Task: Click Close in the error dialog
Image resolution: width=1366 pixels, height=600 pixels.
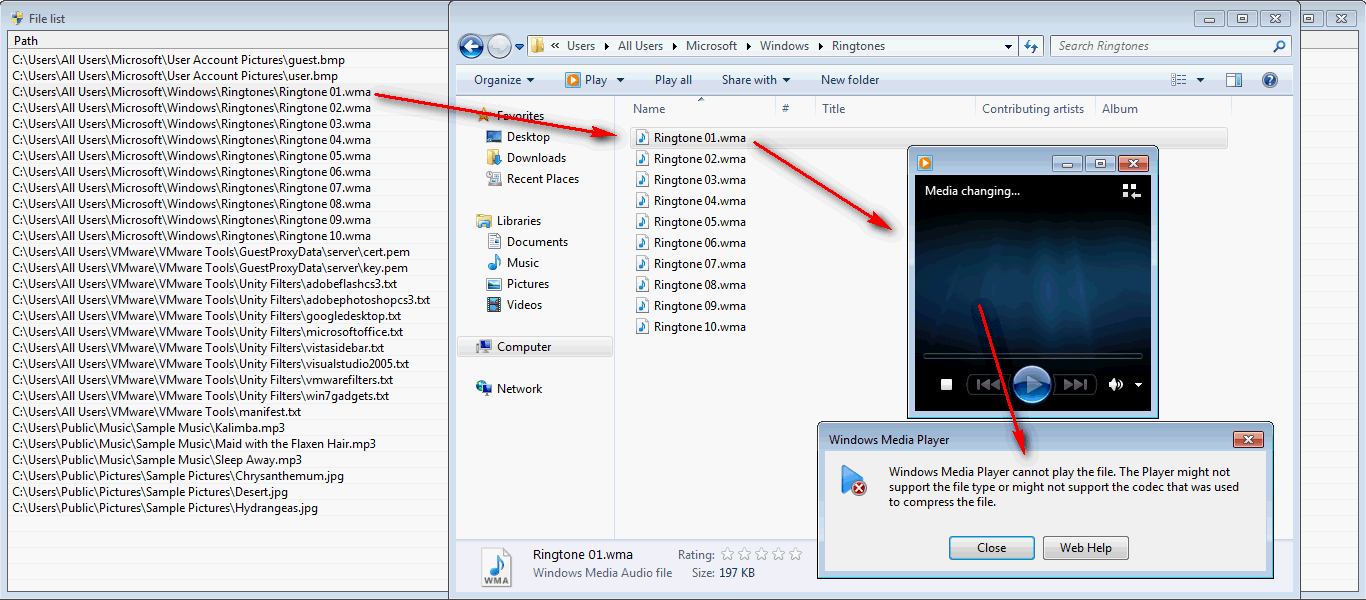Action: pos(992,548)
